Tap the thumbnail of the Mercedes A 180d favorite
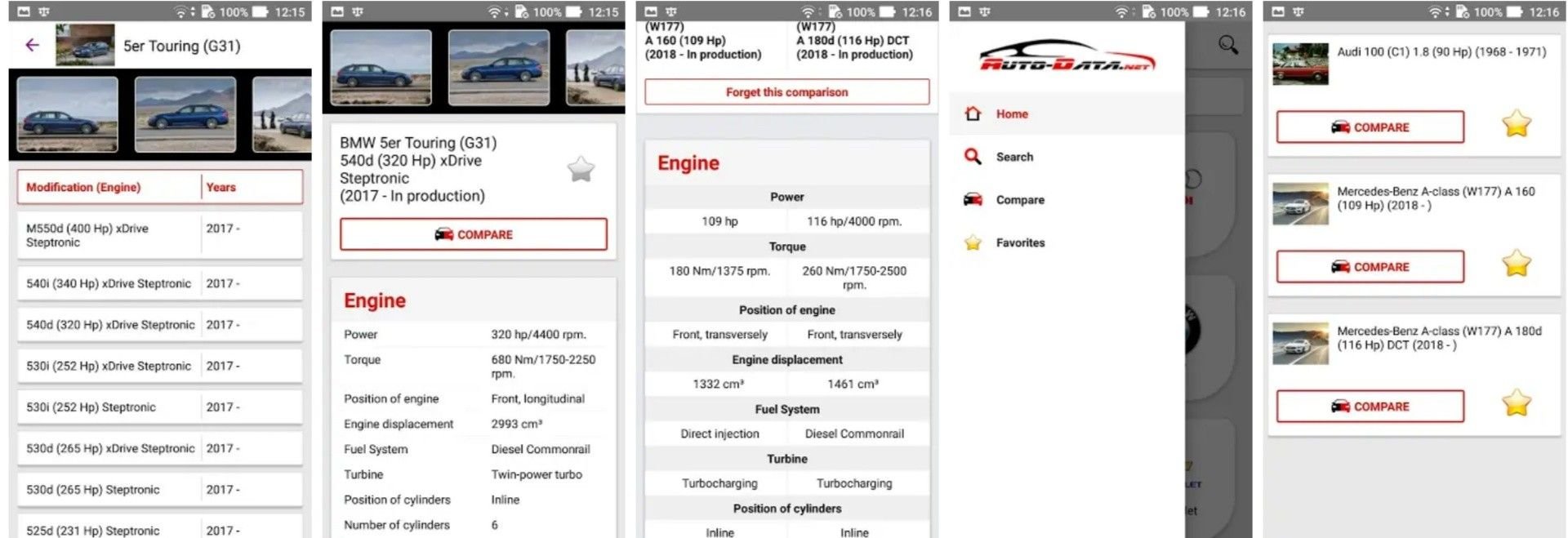This screenshot has height=538, width=1568. click(x=1300, y=343)
